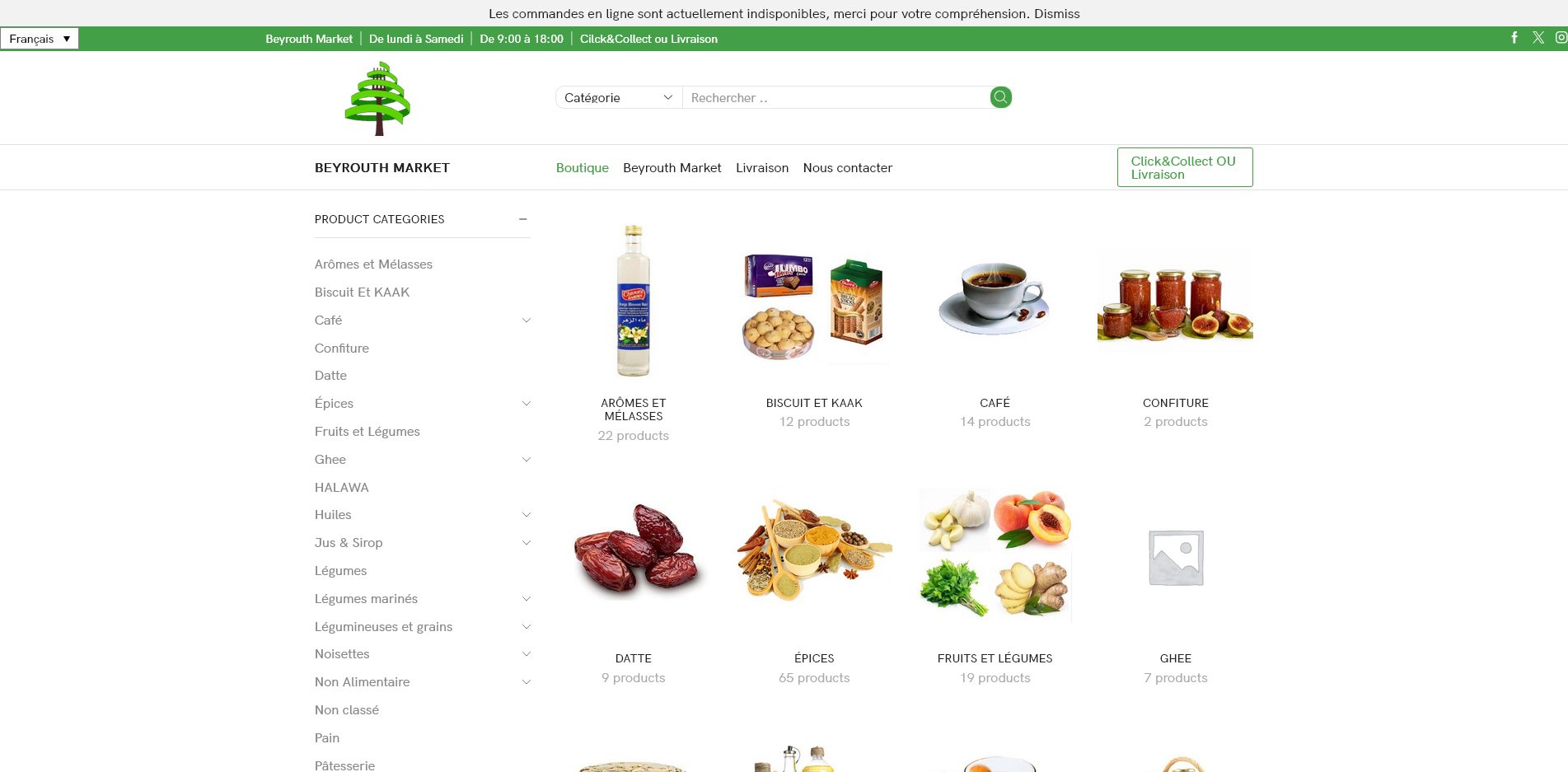This screenshot has height=772, width=1568.
Task: Expand the Épices category chevron
Action: (x=527, y=404)
